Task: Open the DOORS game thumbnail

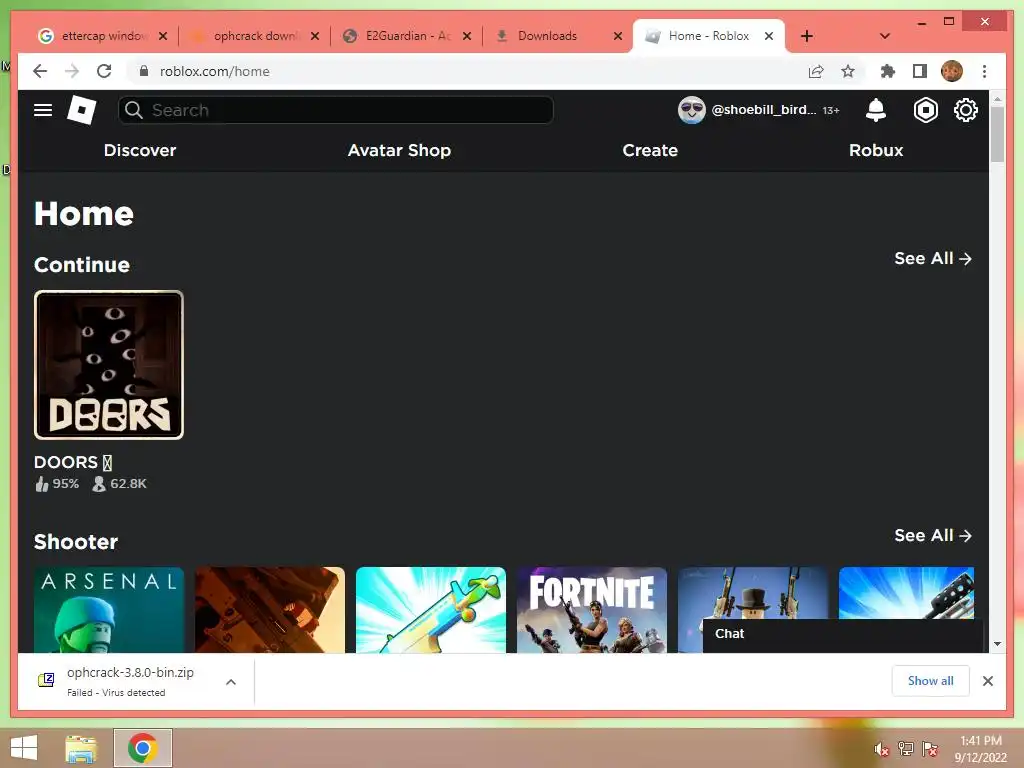Action: (109, 365)
